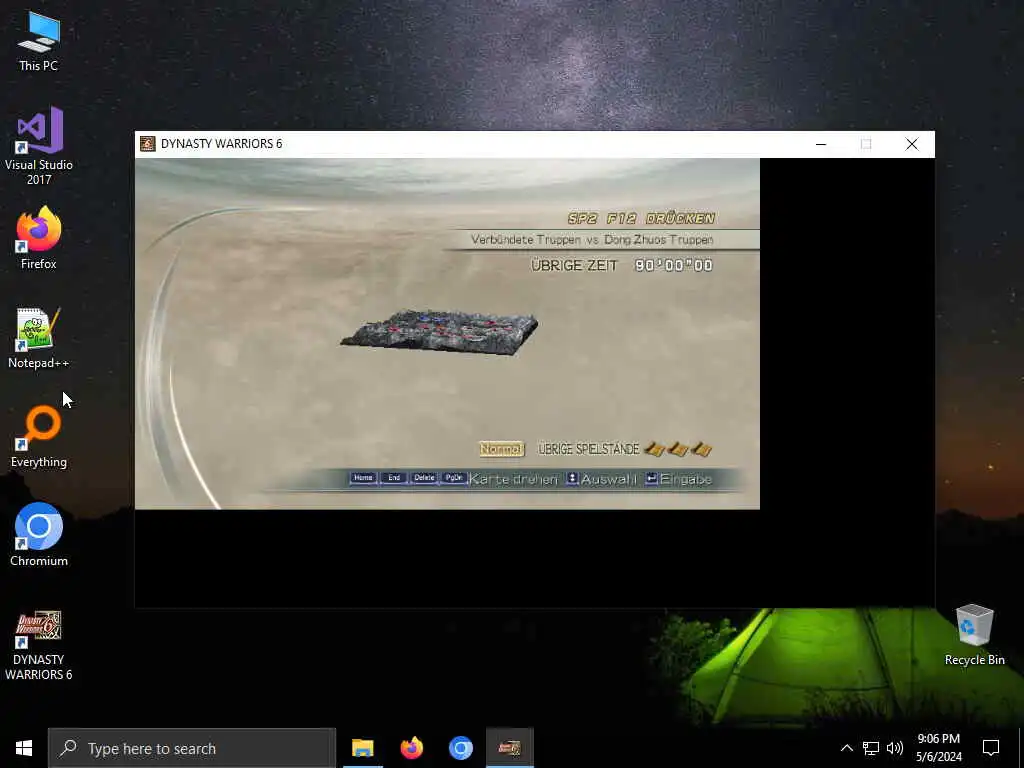Click the taskbar search box
Screen dimensions: 1024x768
tap(192, 748)
